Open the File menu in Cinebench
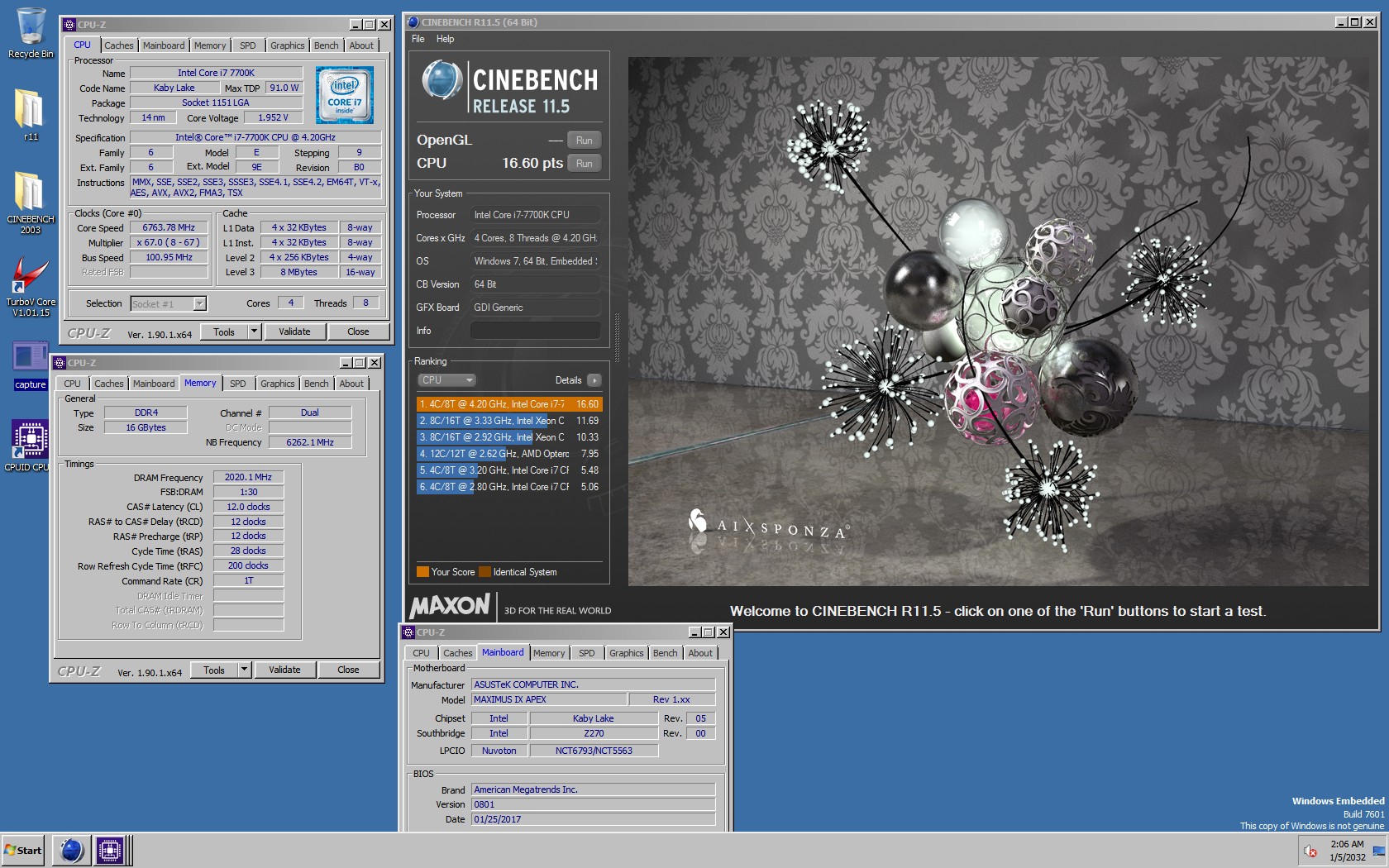The width and height of the screenshot is (1389, 868). click(x=418, y=39)
